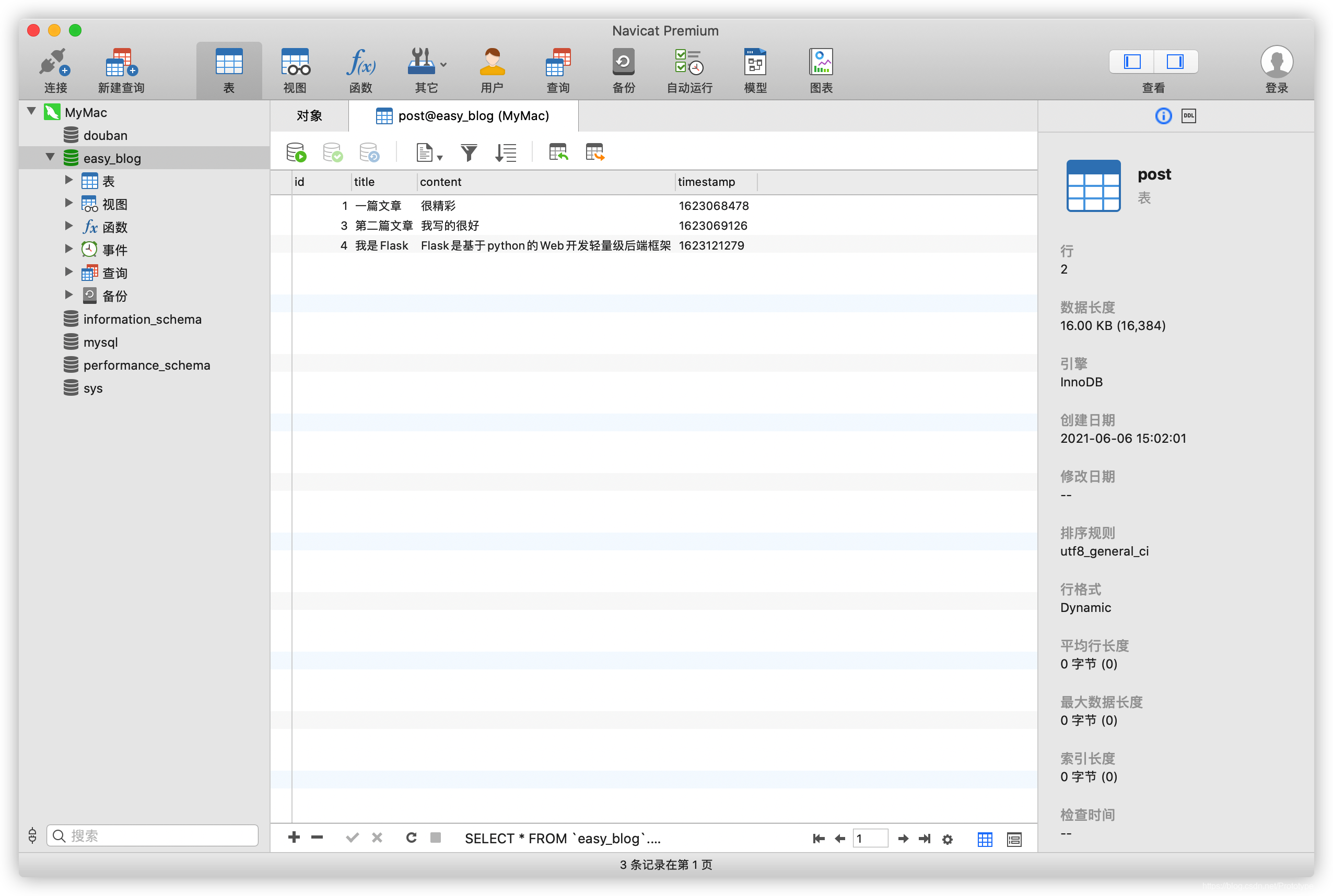This screenshot has width=1333, height=896.
Task: Click the filter funnel icon
Action: pos(469,152)
